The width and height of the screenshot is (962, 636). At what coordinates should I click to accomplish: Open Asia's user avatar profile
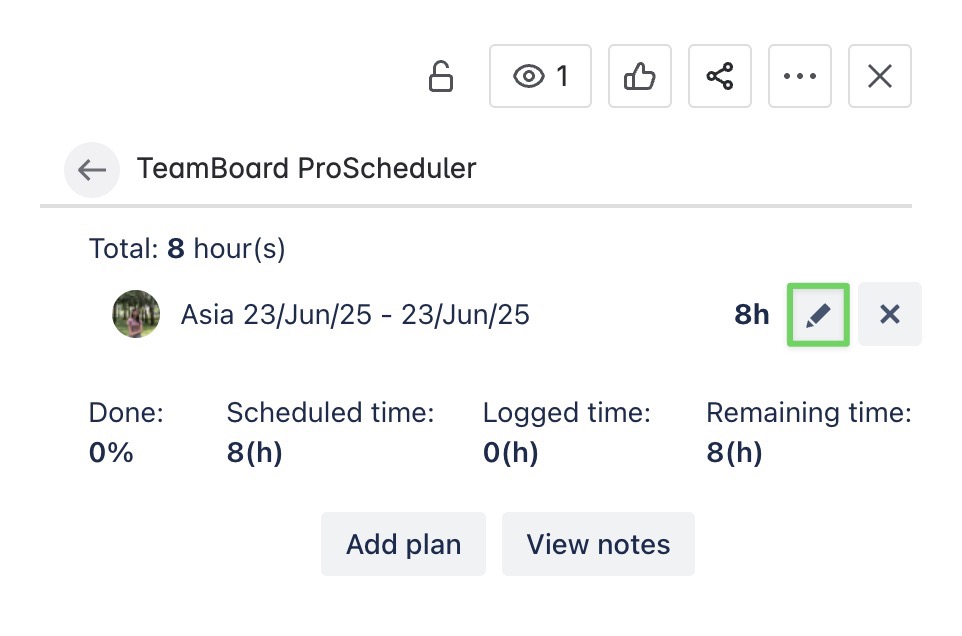[136, 314]
